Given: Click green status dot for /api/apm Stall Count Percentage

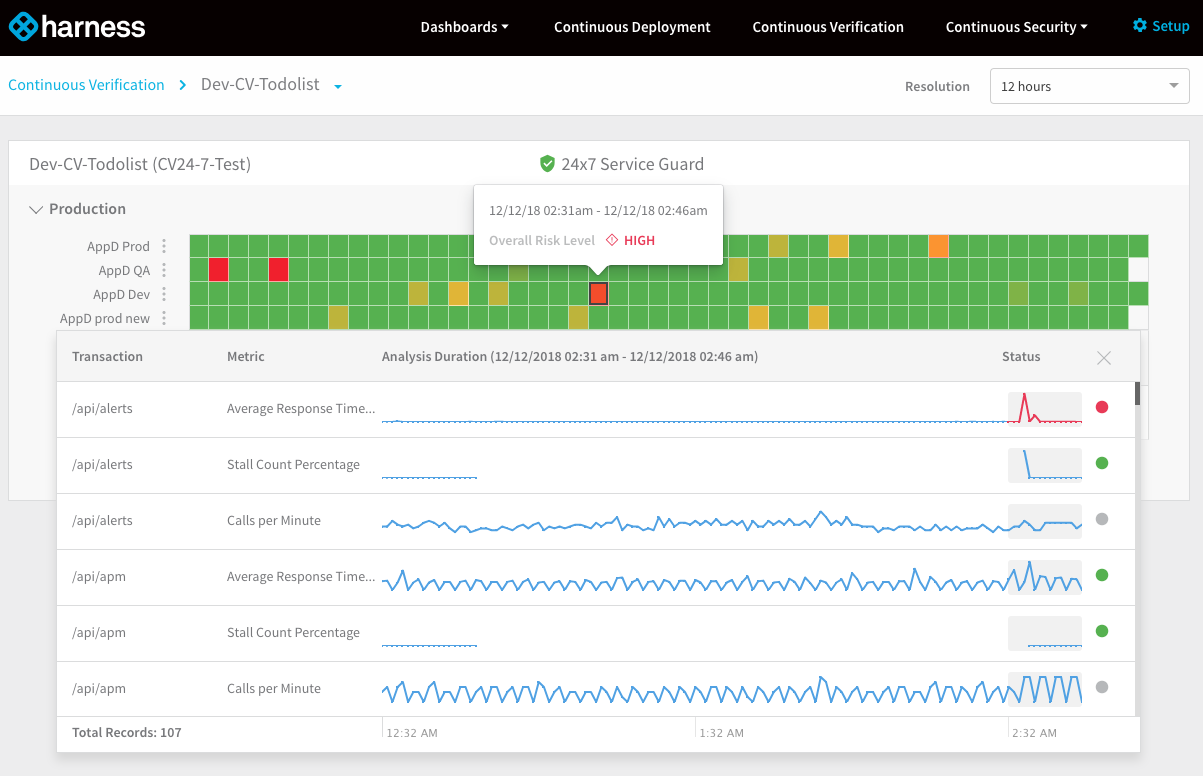Looking at the screenshot, I should [1102, 631].
